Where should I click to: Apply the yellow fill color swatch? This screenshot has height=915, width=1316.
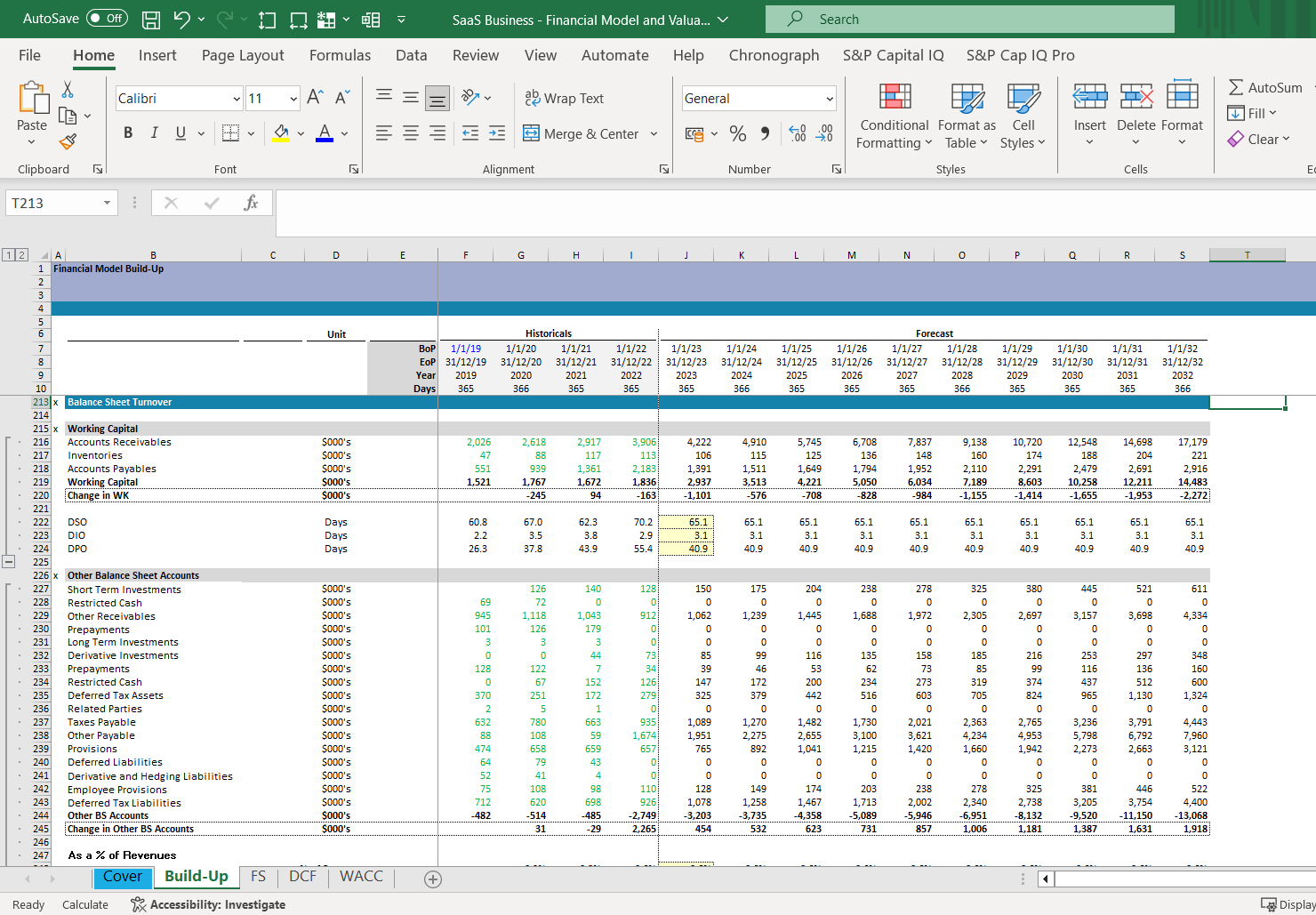click(281, 133)
